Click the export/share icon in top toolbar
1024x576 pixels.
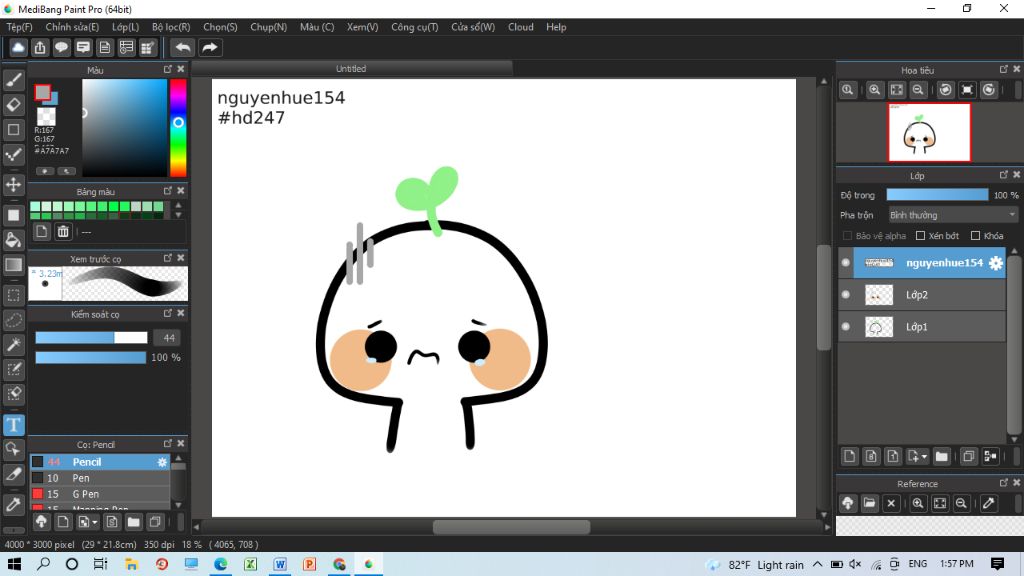coord(40,48)
